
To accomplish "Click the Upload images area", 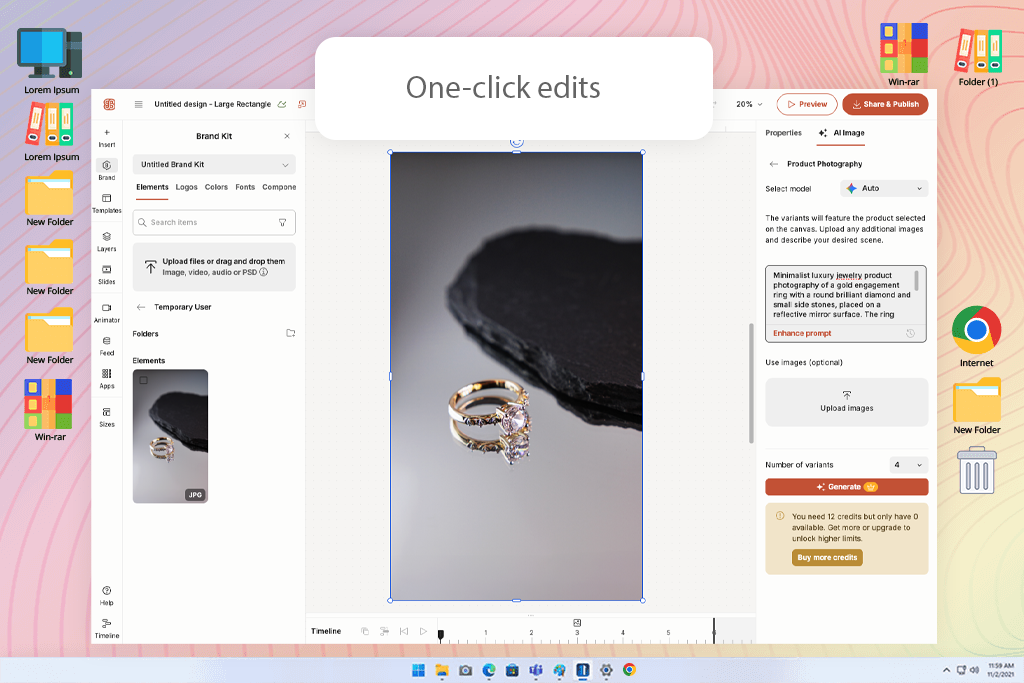I will coord(847,402).
